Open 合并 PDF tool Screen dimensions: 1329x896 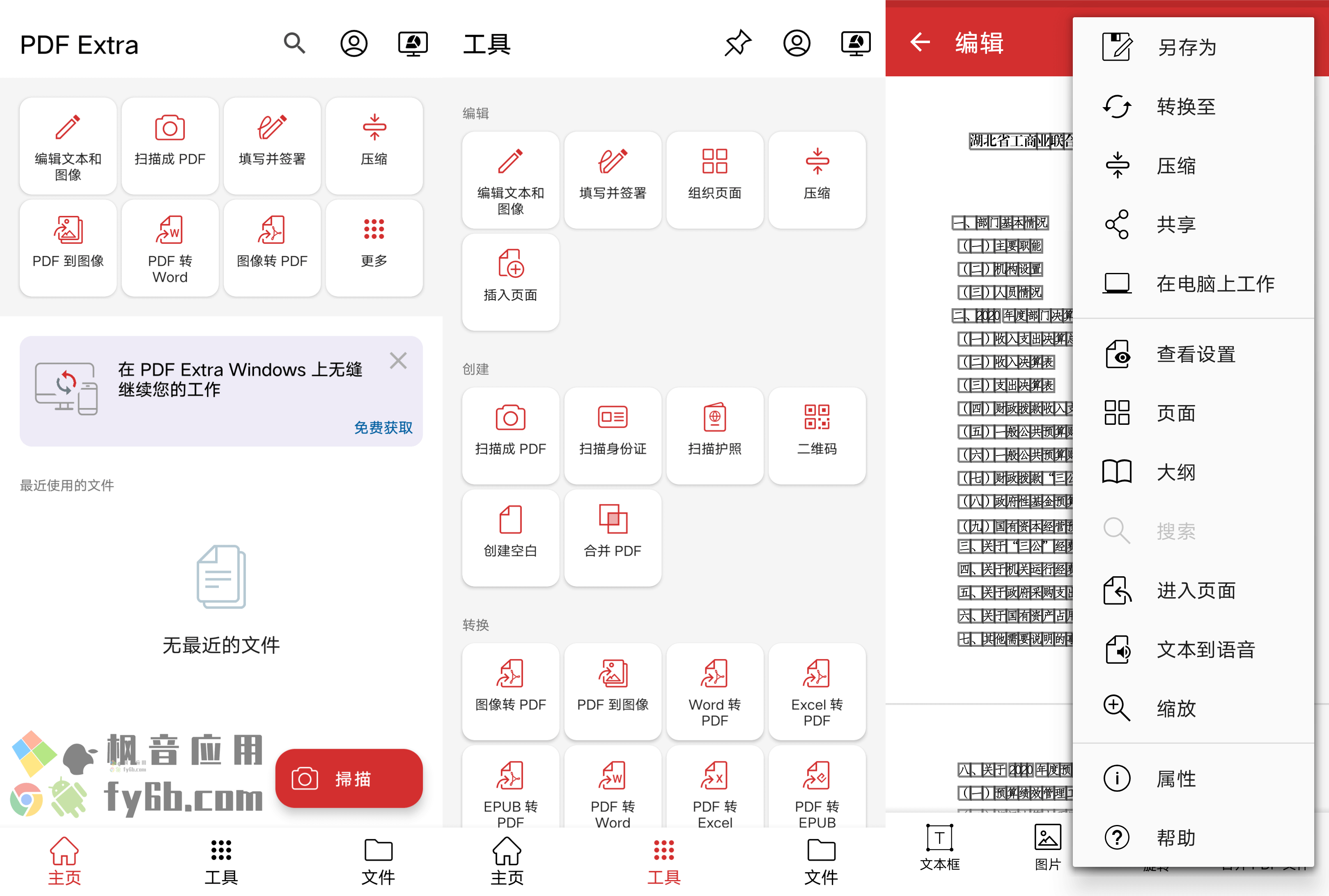[613, 538]
